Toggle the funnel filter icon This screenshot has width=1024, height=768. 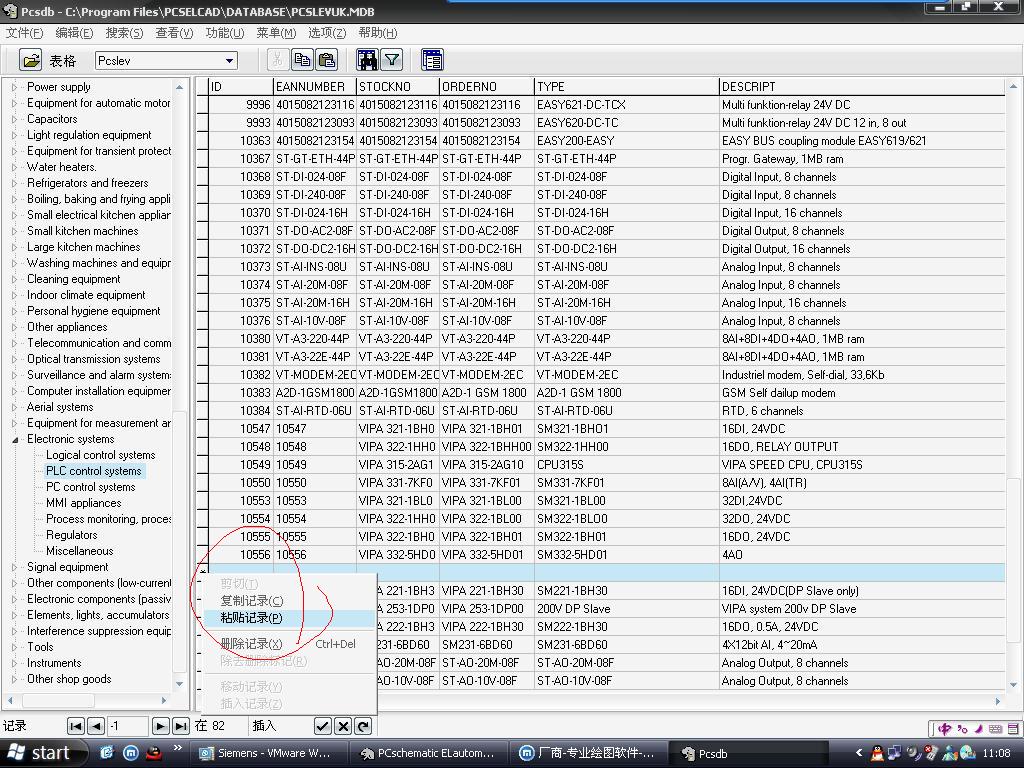[x=392, y=60]
